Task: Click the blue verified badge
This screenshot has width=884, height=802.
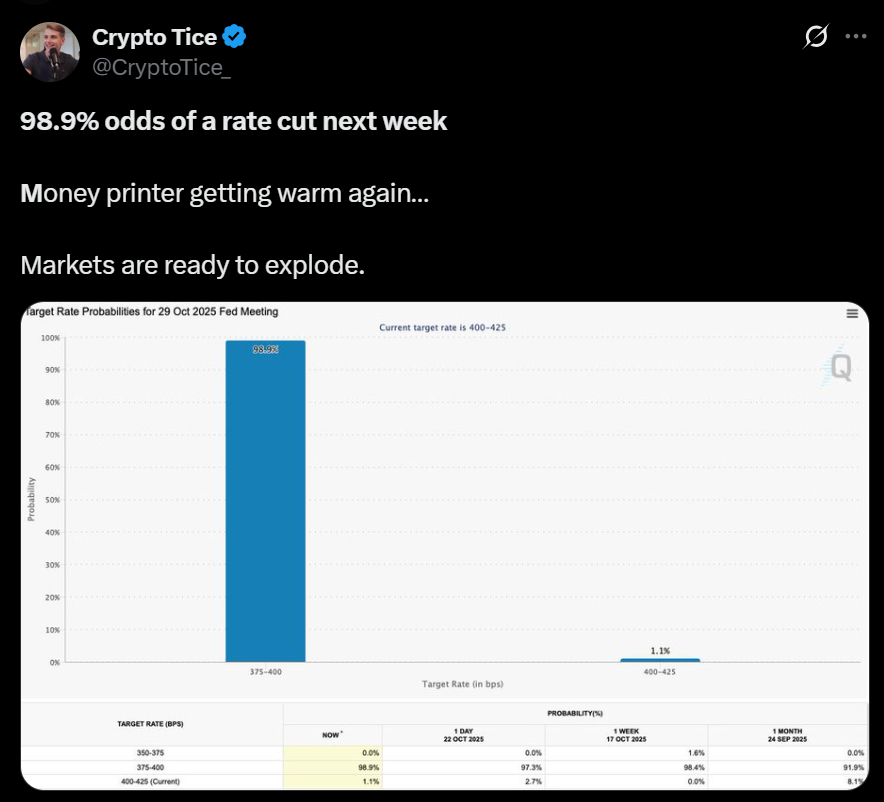Action: click(x=235, y=37)
